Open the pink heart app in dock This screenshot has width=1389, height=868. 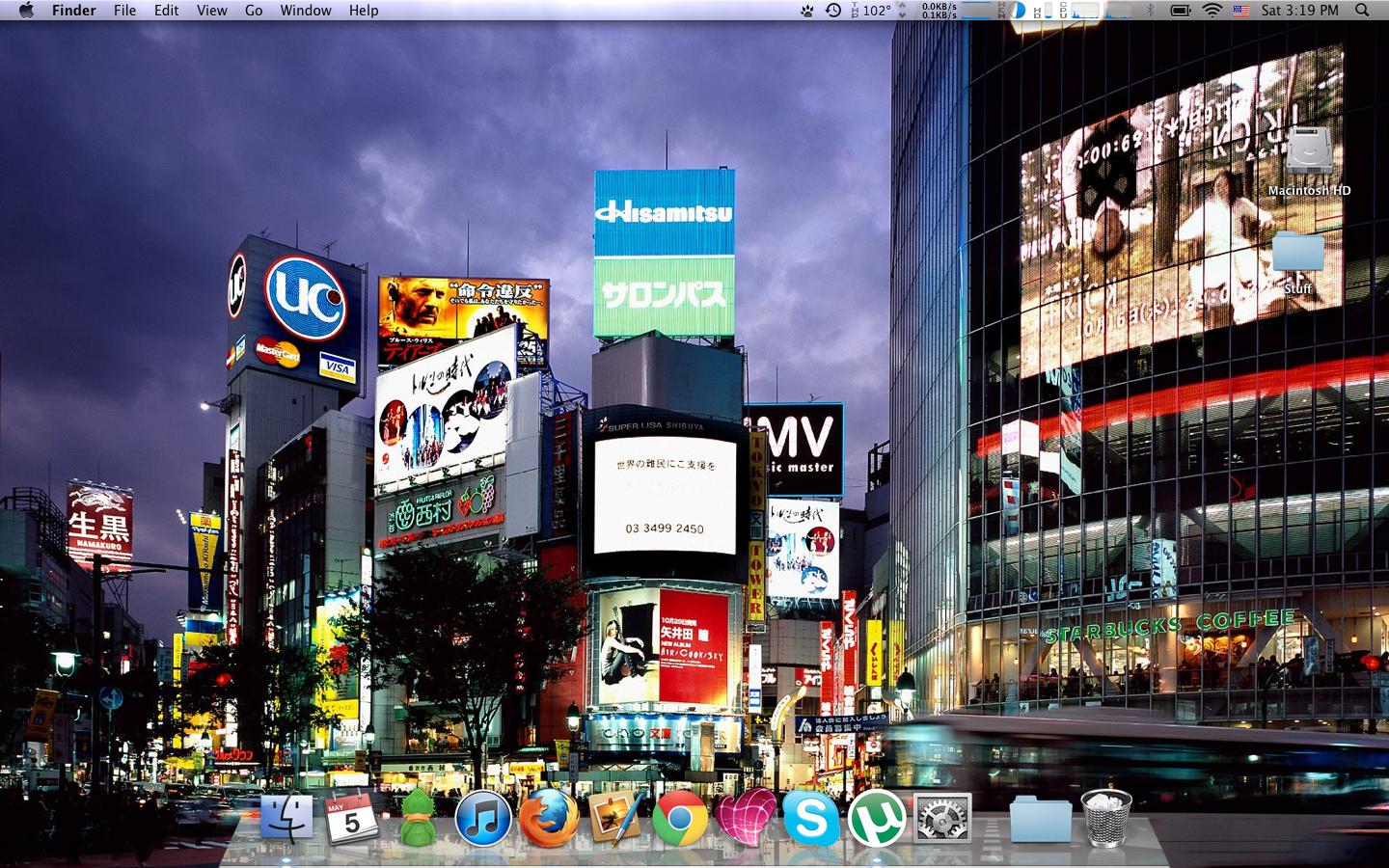coord(746,818)
